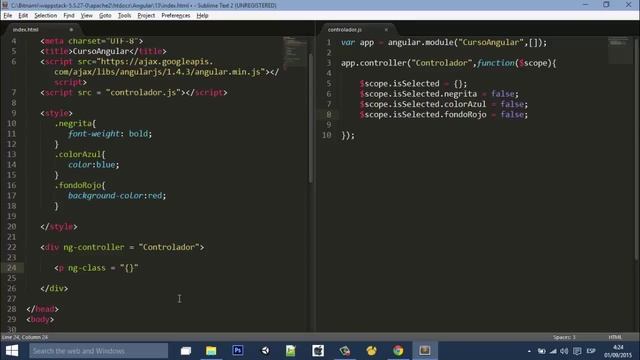Click the '$scope.isSelected.negrita = false;' line

(439, 94)
